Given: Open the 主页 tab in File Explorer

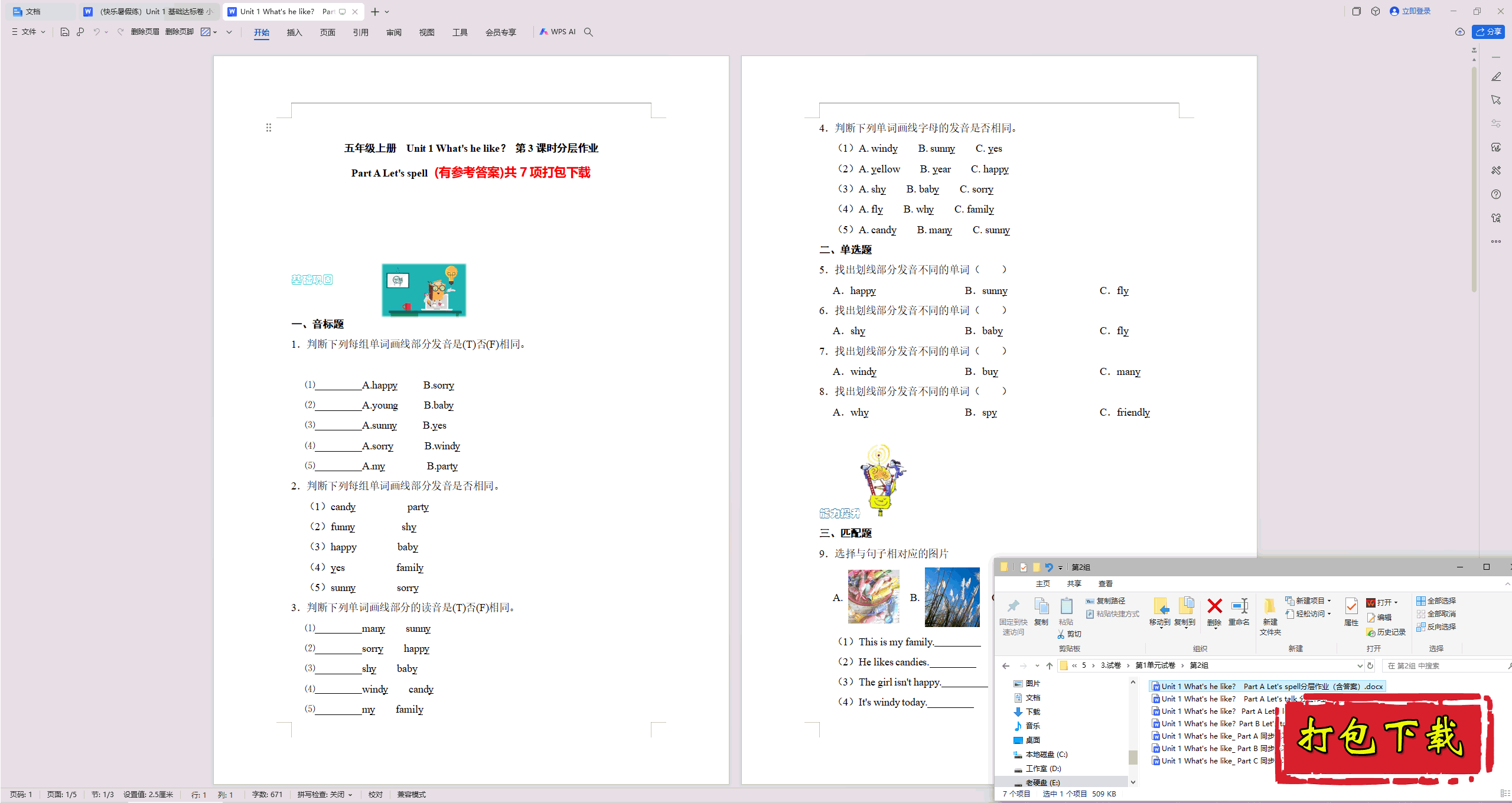Looking at the screenshot, I should point(1042,583).
